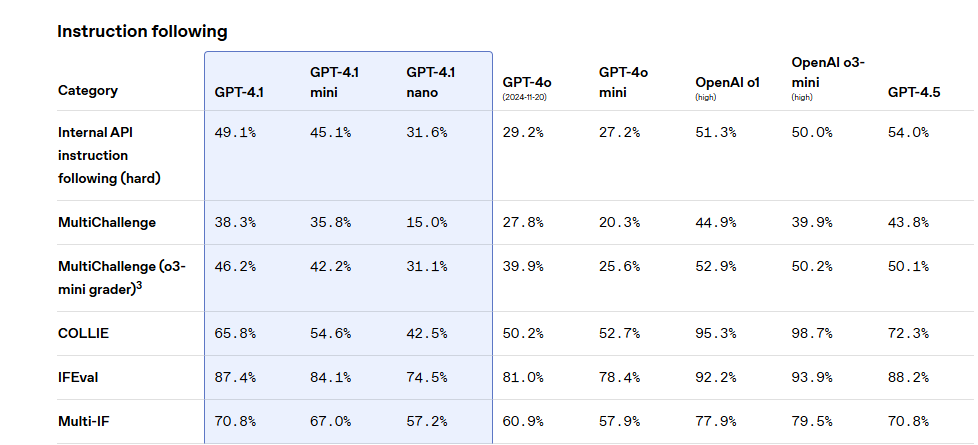978x445 pixels.
Task: Click the GPT-4.1 column header
Action: tap(240, 92)
